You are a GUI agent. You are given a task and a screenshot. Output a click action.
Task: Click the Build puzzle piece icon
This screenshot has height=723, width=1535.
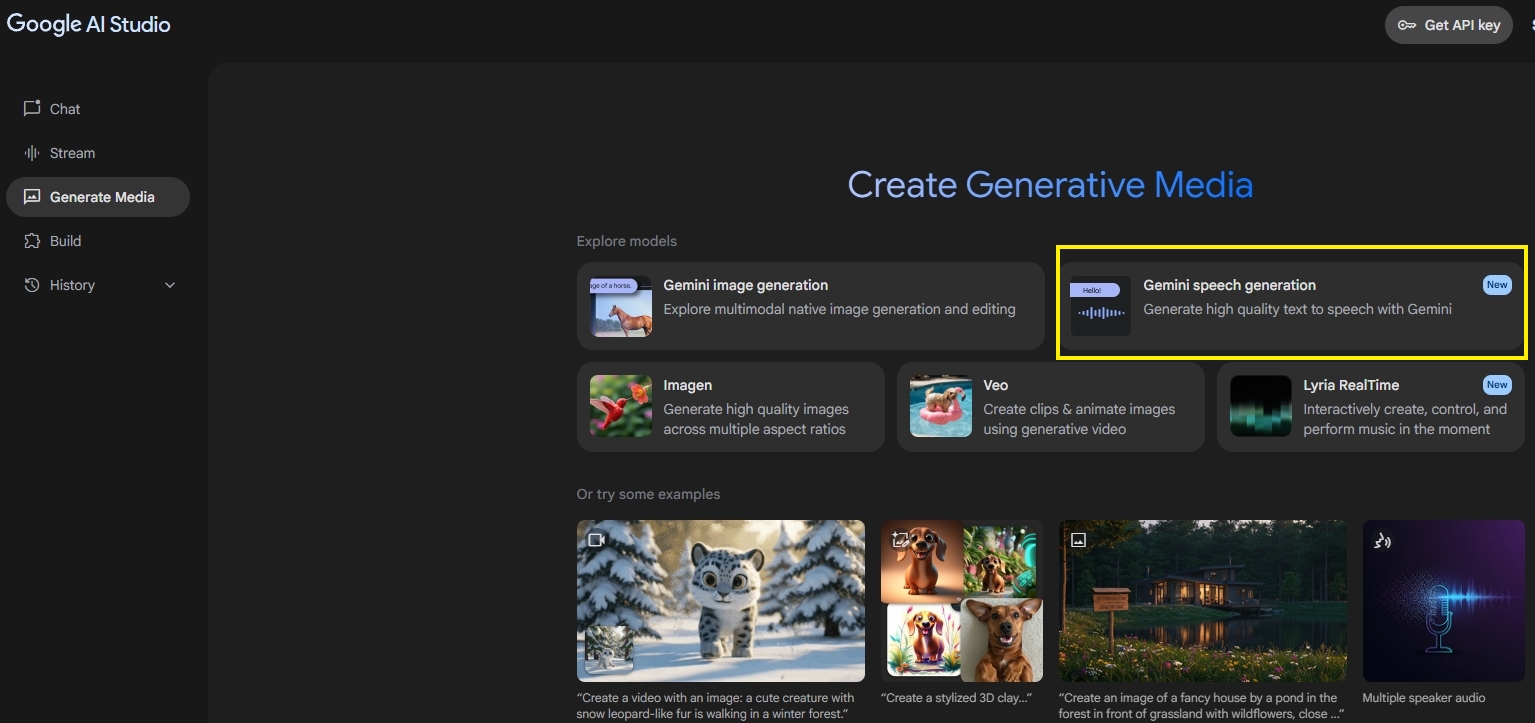pos(32,241)
